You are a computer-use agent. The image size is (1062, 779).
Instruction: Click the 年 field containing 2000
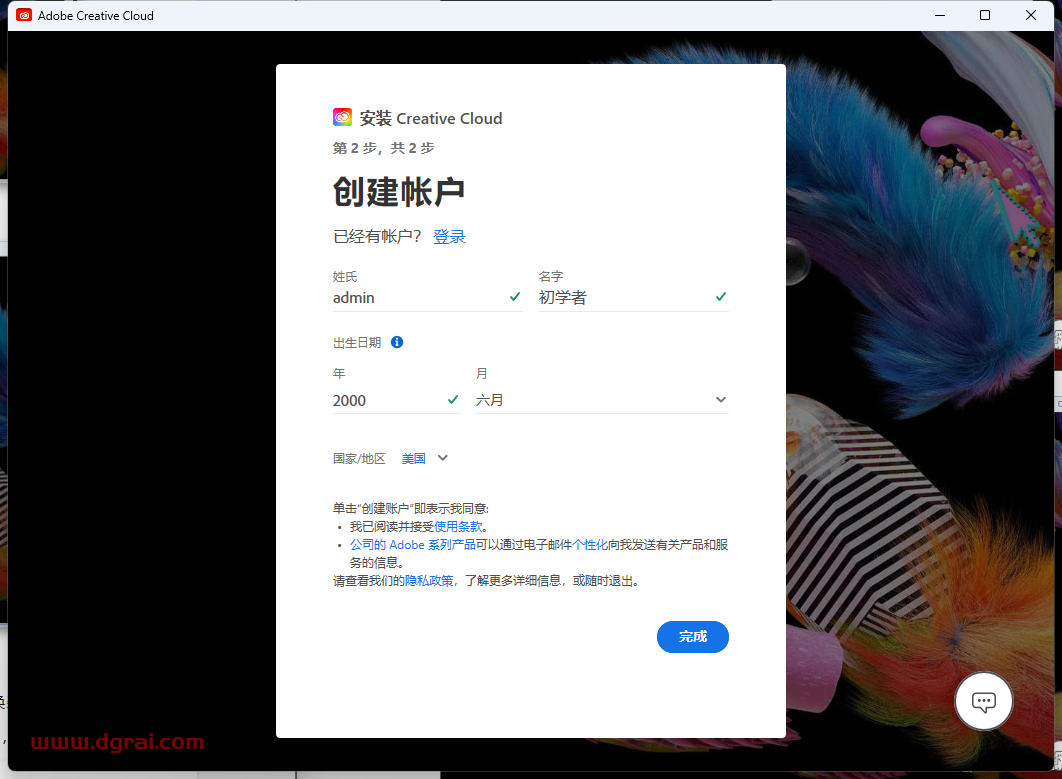(x=386, y=400)
